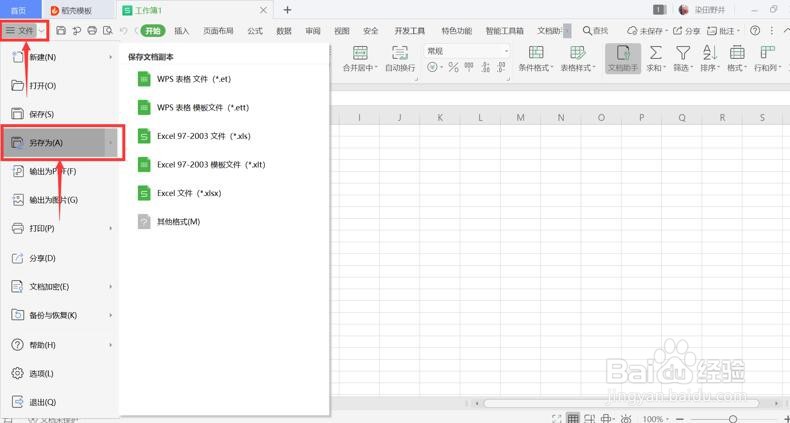Click the decrease decimal places icon
The width and height of the screenshot is (790, 423).
point(501,67)
